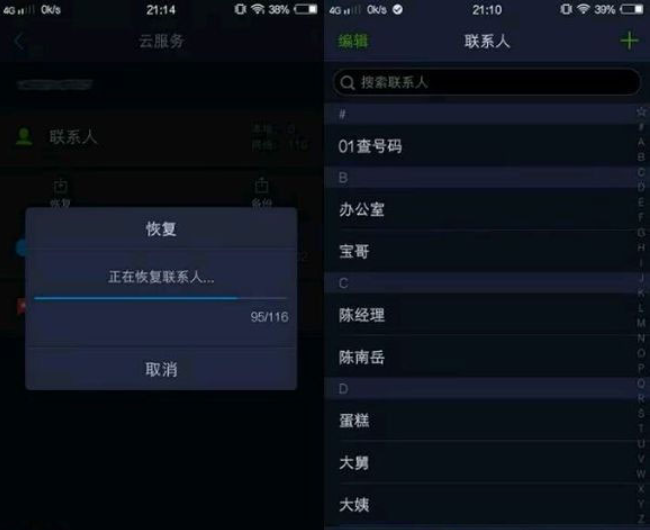
Task: Jump to letter Z in index bar
Action: point(641,518)
